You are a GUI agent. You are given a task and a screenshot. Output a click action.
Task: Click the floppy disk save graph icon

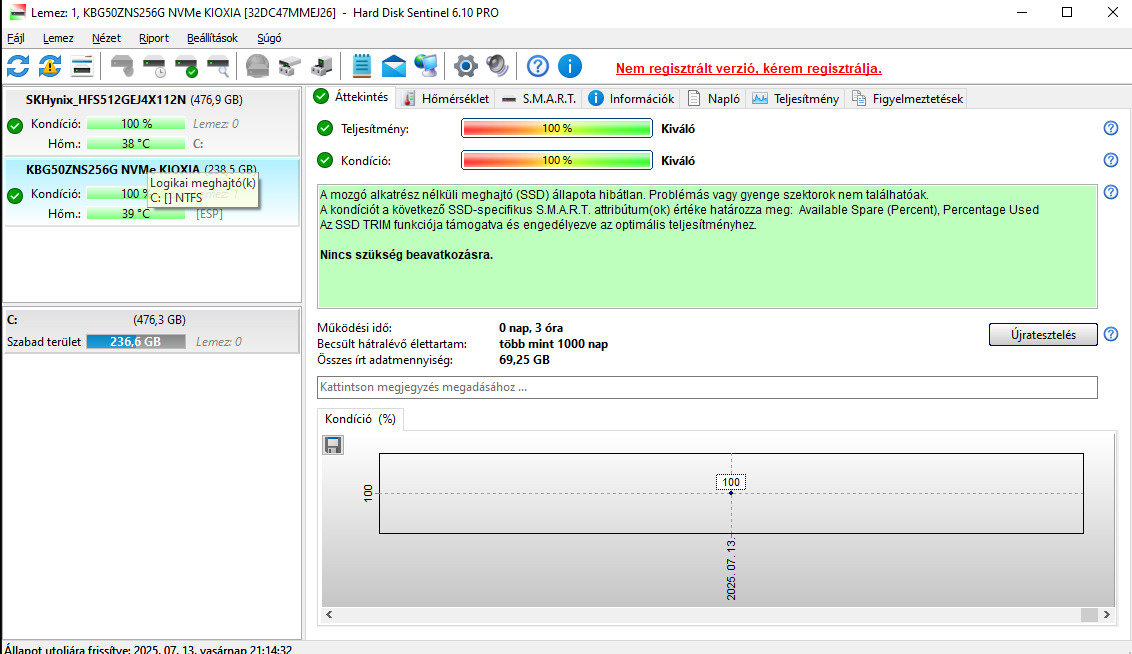pos(333,445)
